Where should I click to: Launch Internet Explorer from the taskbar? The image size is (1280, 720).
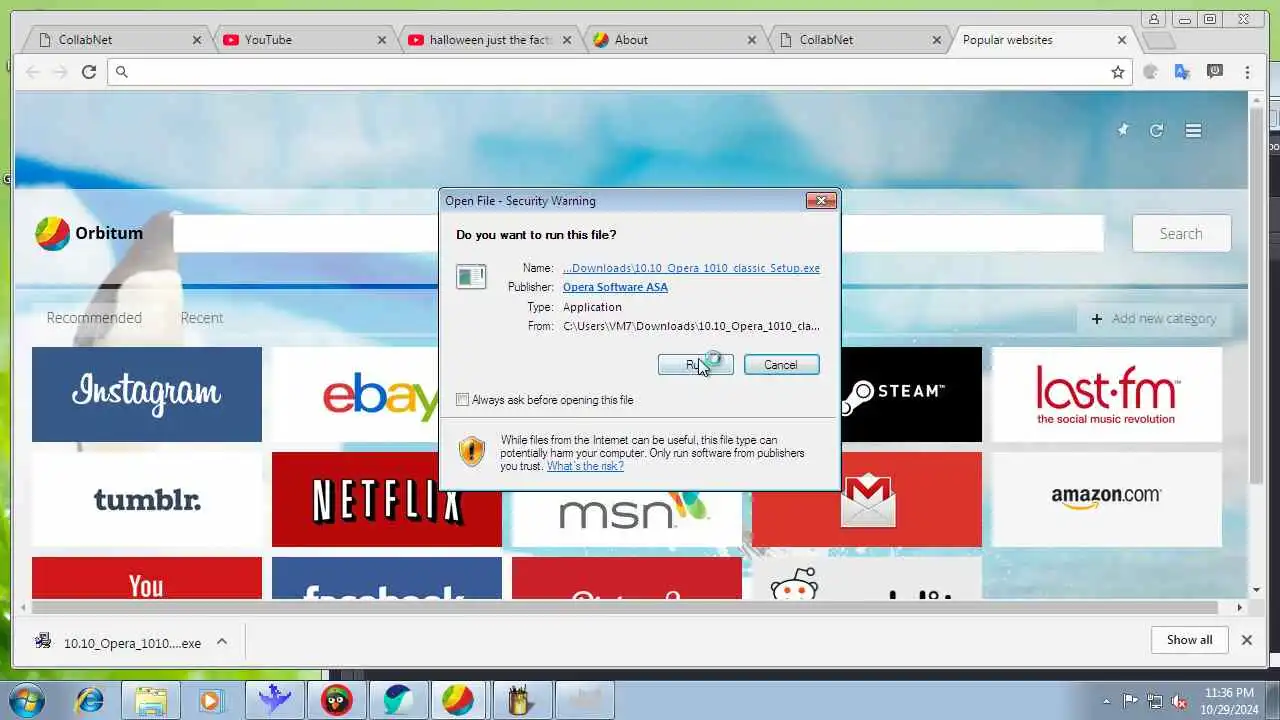click(x=89, y=700)
